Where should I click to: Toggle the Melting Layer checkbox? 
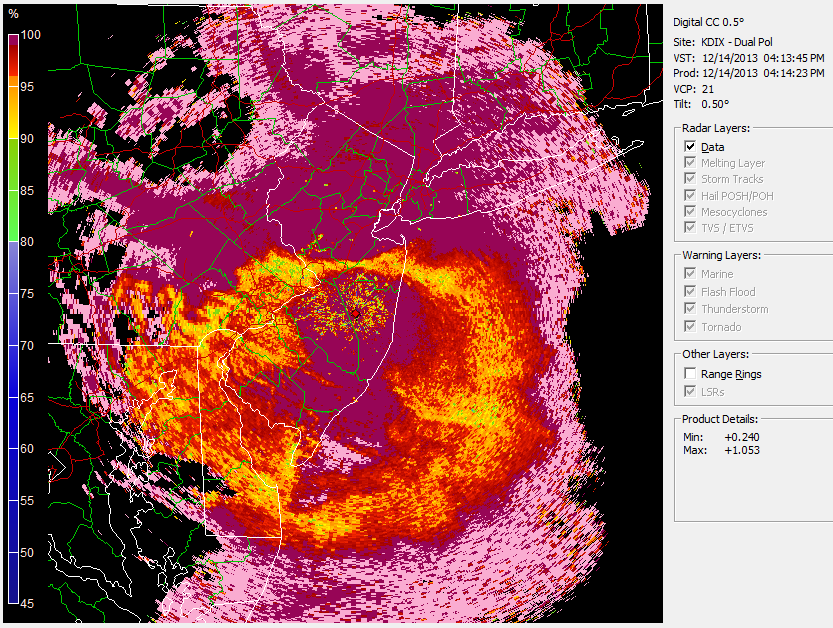click(x=690, y=163)
